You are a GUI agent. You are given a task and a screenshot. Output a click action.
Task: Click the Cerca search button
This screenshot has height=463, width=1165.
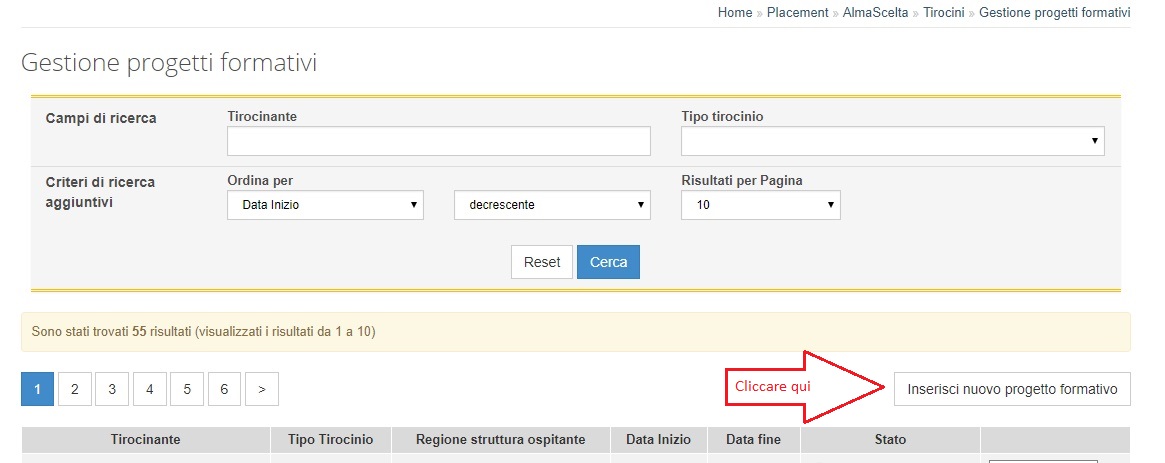point(608,262)
